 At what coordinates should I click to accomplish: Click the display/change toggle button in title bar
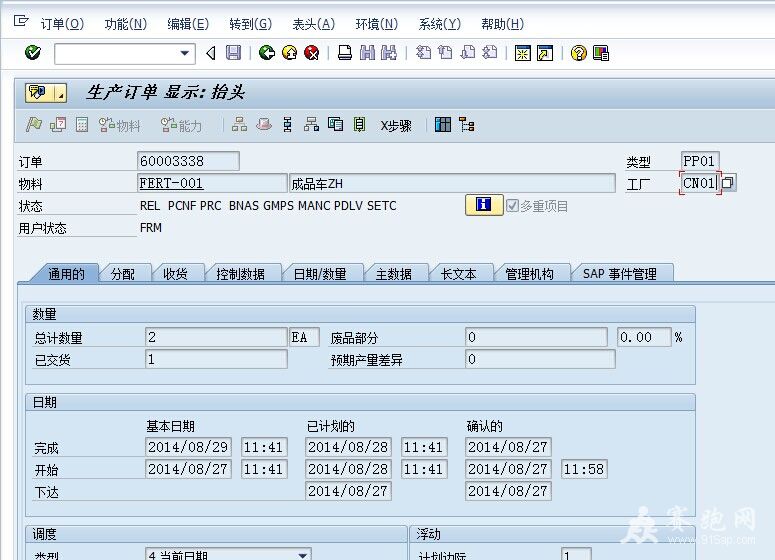[46, 92]
